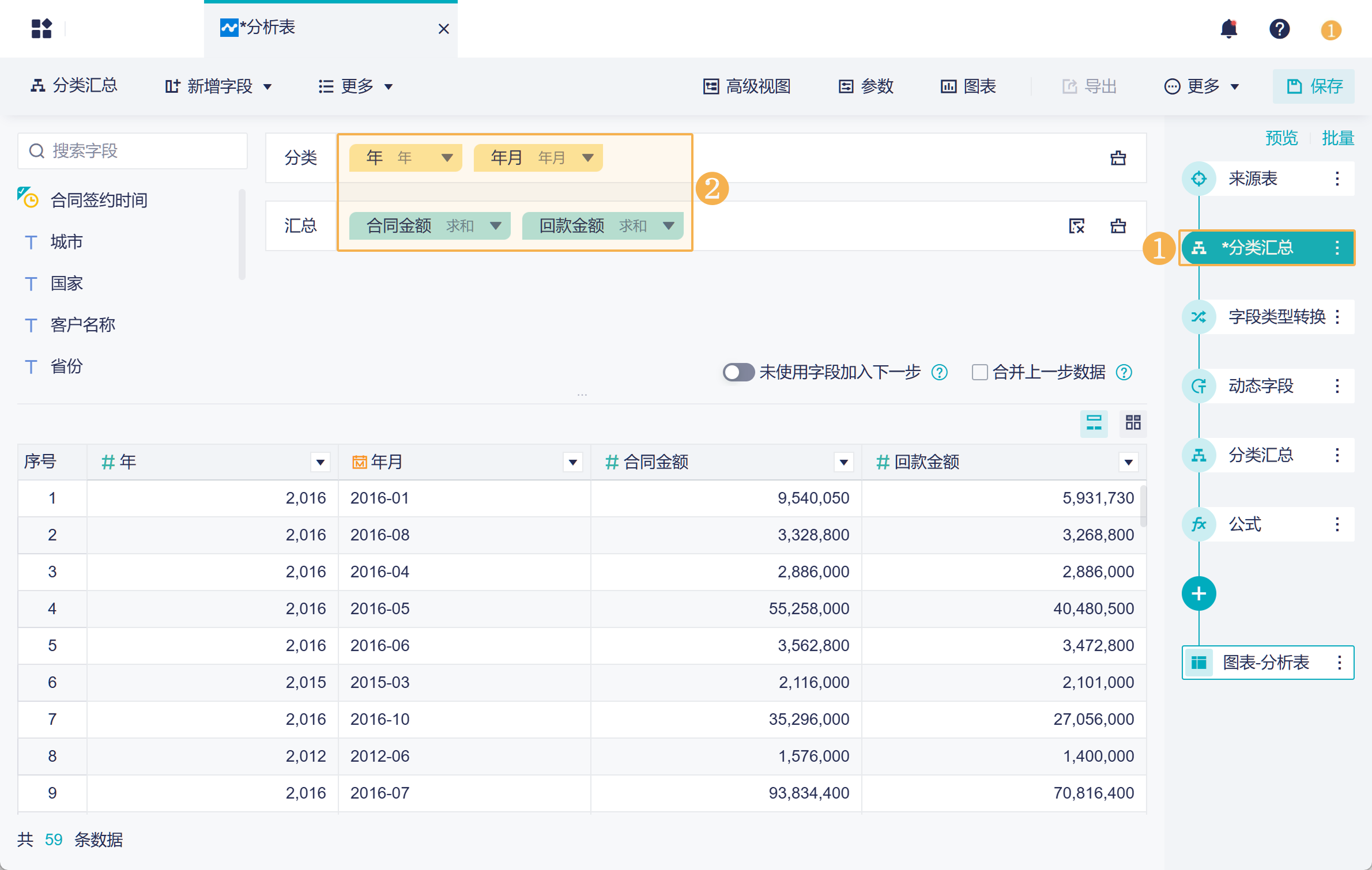Open the 新增字段 dropdown

click(218, 86)
